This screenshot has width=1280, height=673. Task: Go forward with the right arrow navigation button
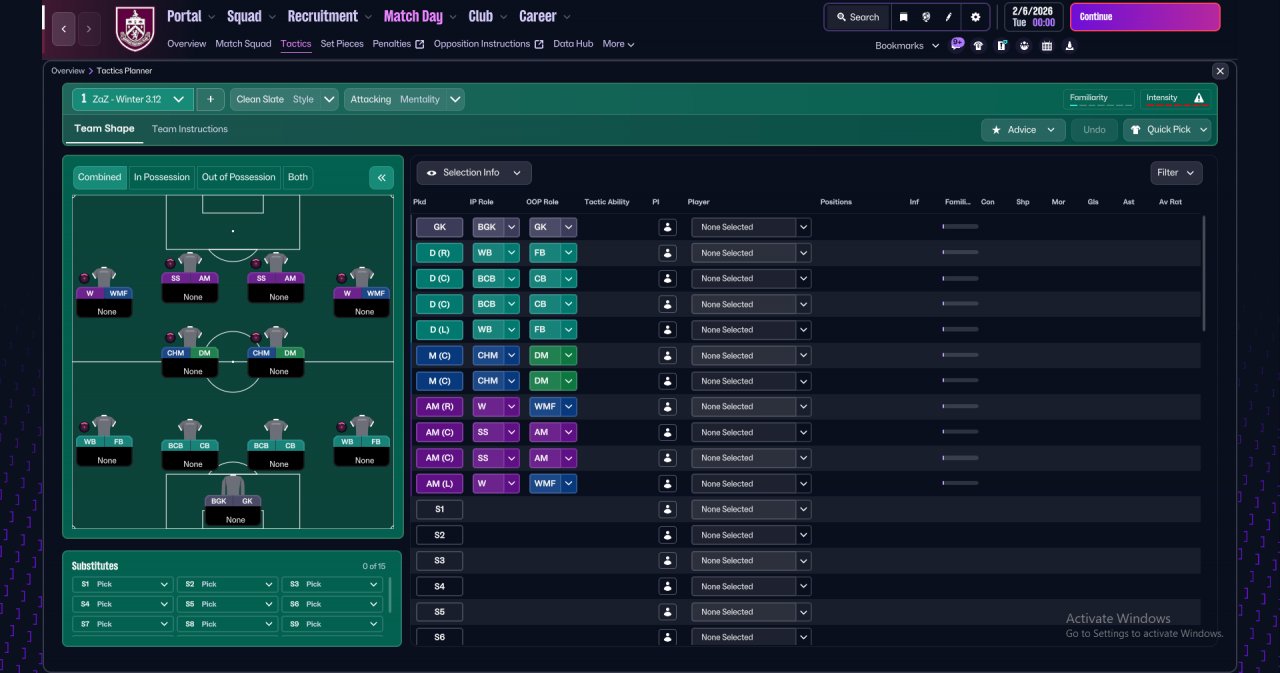pyautogui.click(x=89, y=29)
